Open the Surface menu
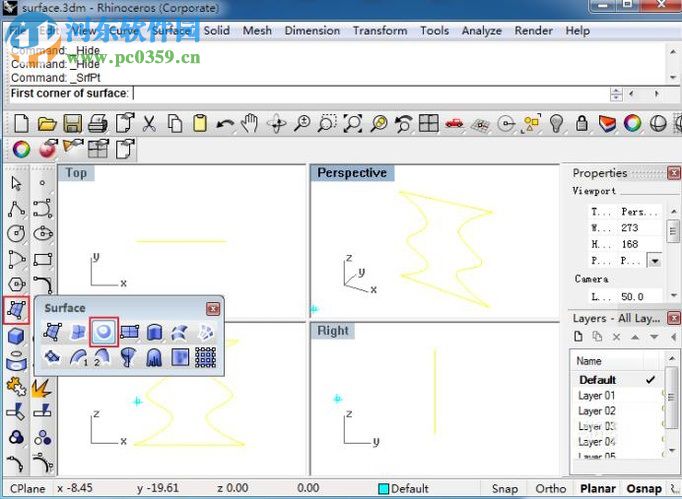 click(172, 30)
